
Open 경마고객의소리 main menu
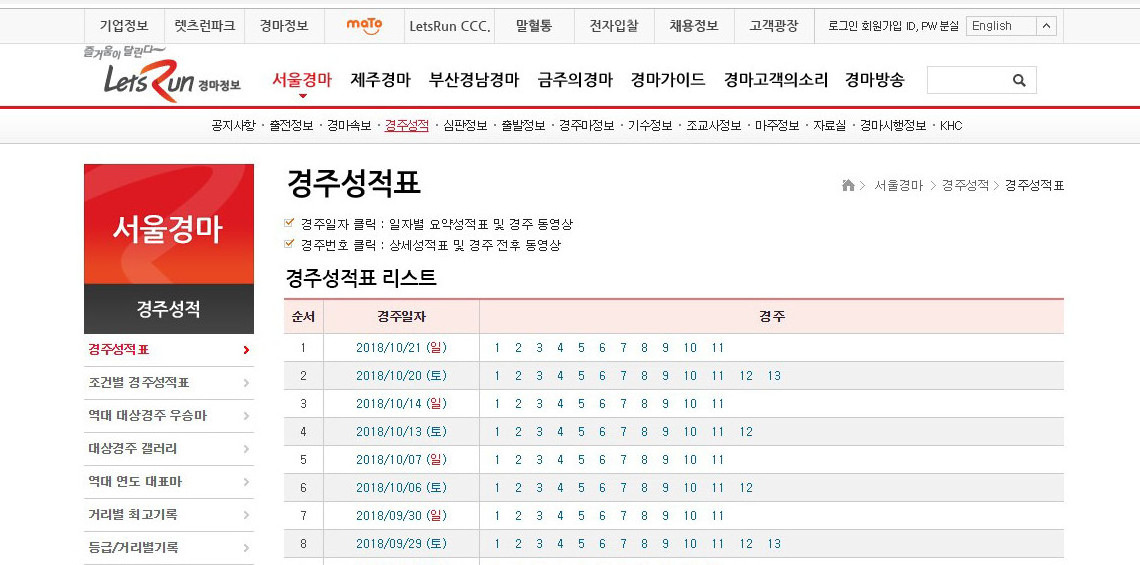(x=776, y=80)
